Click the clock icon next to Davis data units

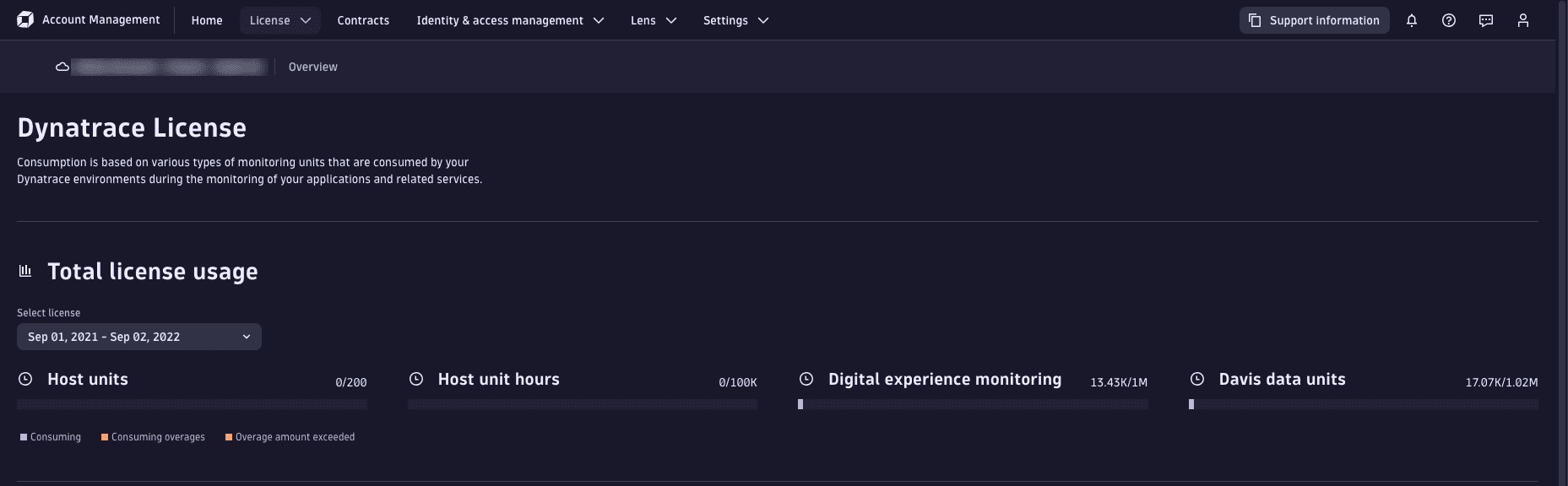1196,380
